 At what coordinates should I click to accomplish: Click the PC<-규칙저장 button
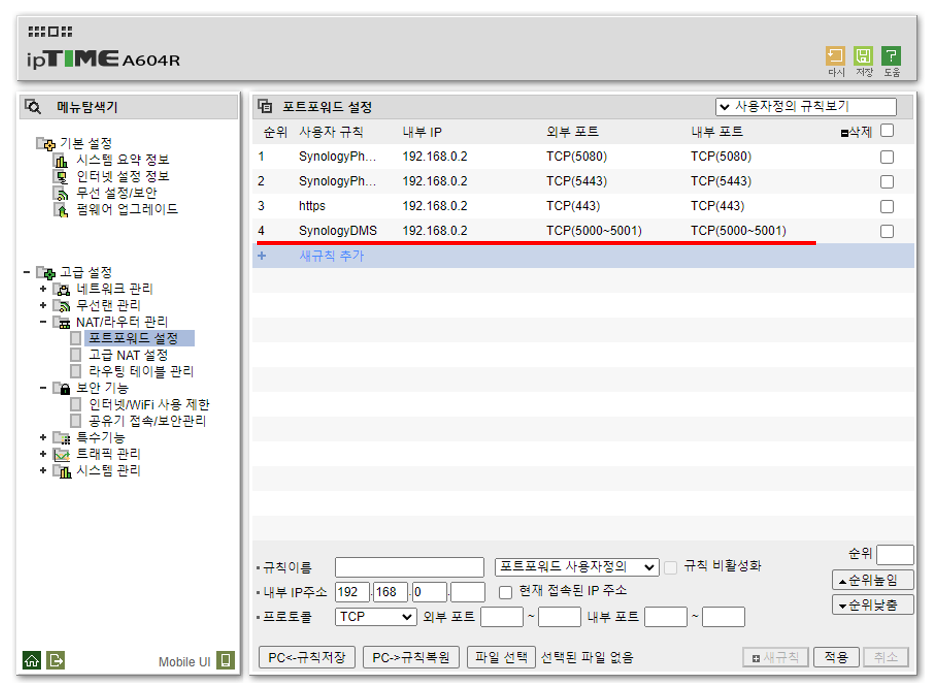pos(307,657)
